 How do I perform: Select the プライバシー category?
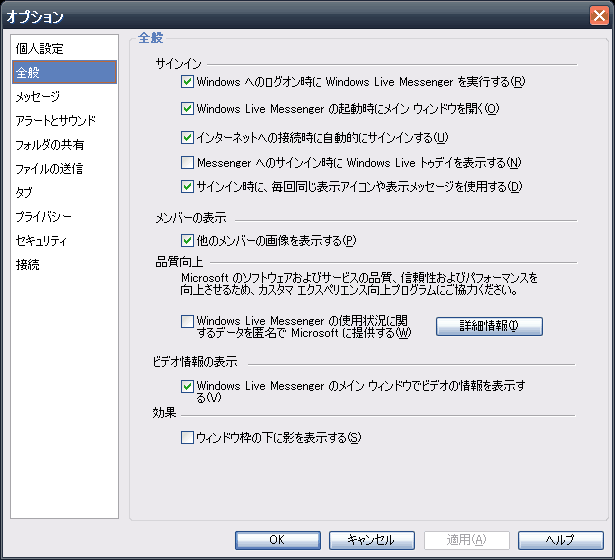[x=64, y=216]
